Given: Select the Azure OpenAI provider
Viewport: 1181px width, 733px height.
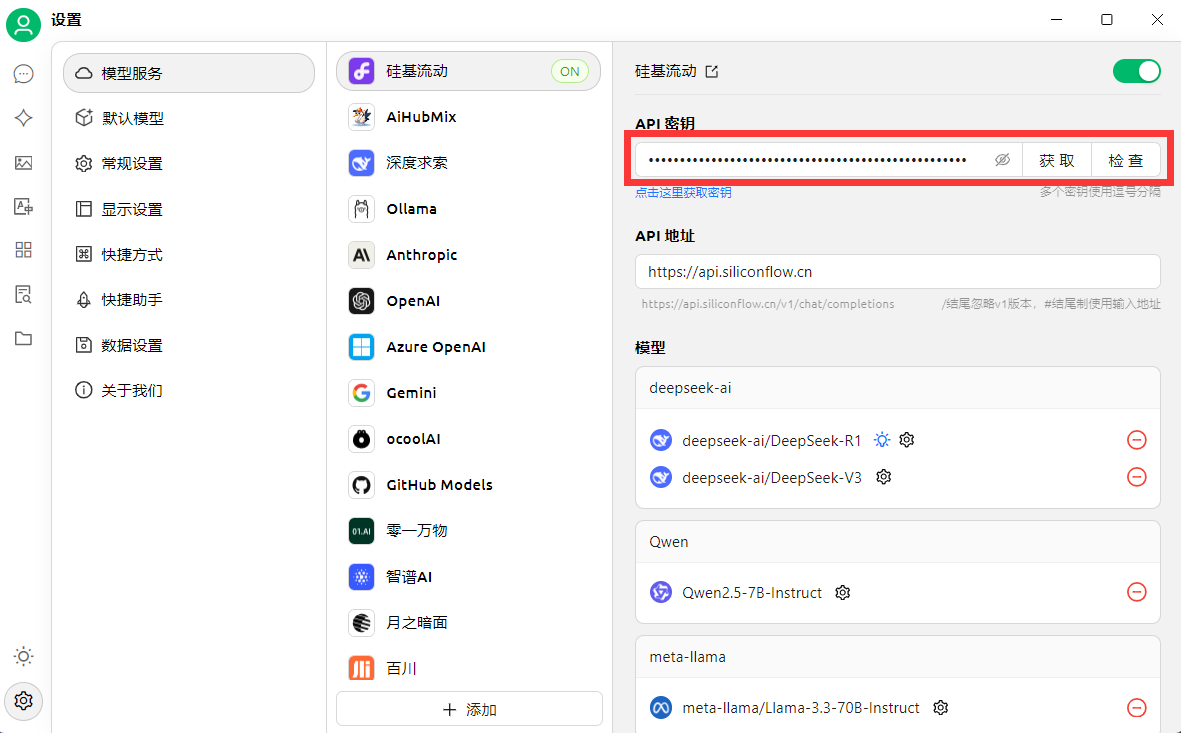Looking at the screenshot, I should [x=468, y=347].
